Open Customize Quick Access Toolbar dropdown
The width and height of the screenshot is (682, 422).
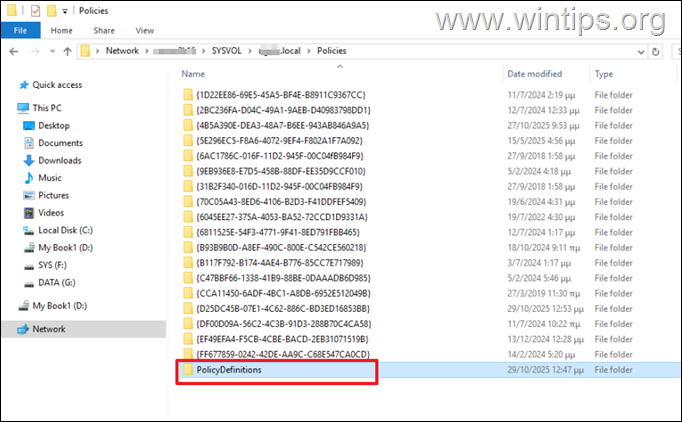click(65, 11)
